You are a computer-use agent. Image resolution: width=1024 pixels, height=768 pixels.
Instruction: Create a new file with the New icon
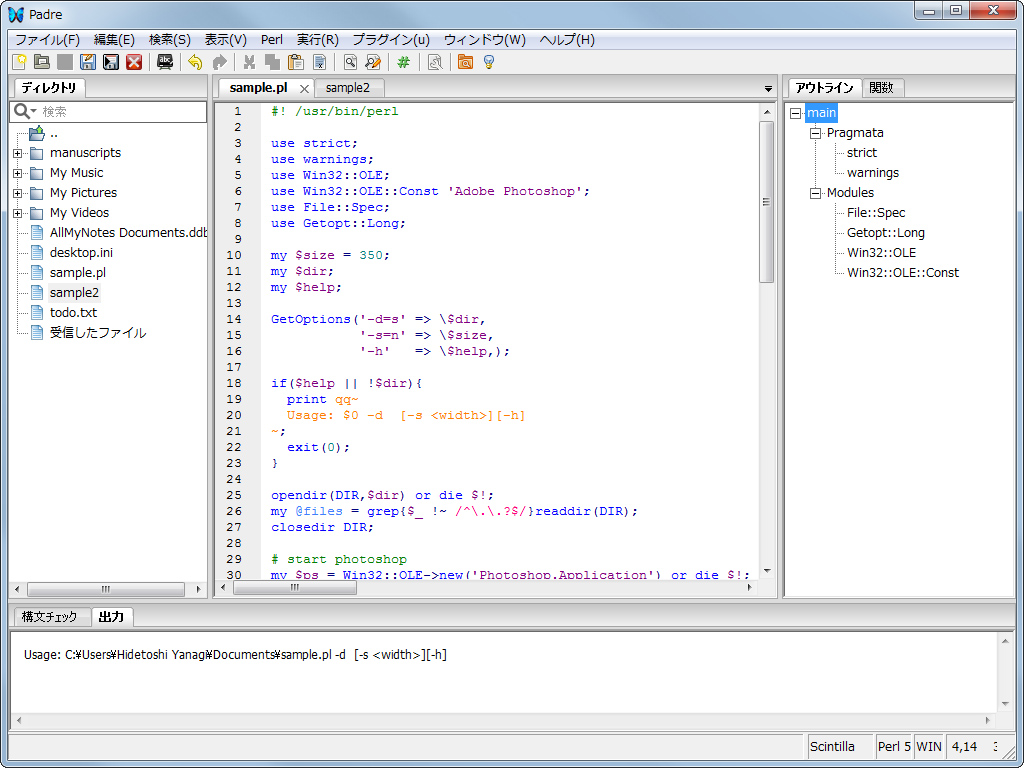pos(20,62)
